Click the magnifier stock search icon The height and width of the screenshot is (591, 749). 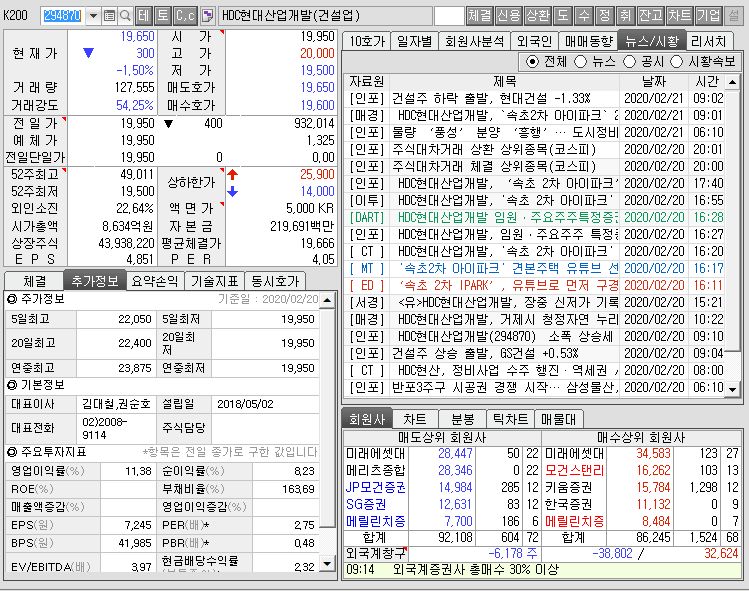[x=125, y=16]
